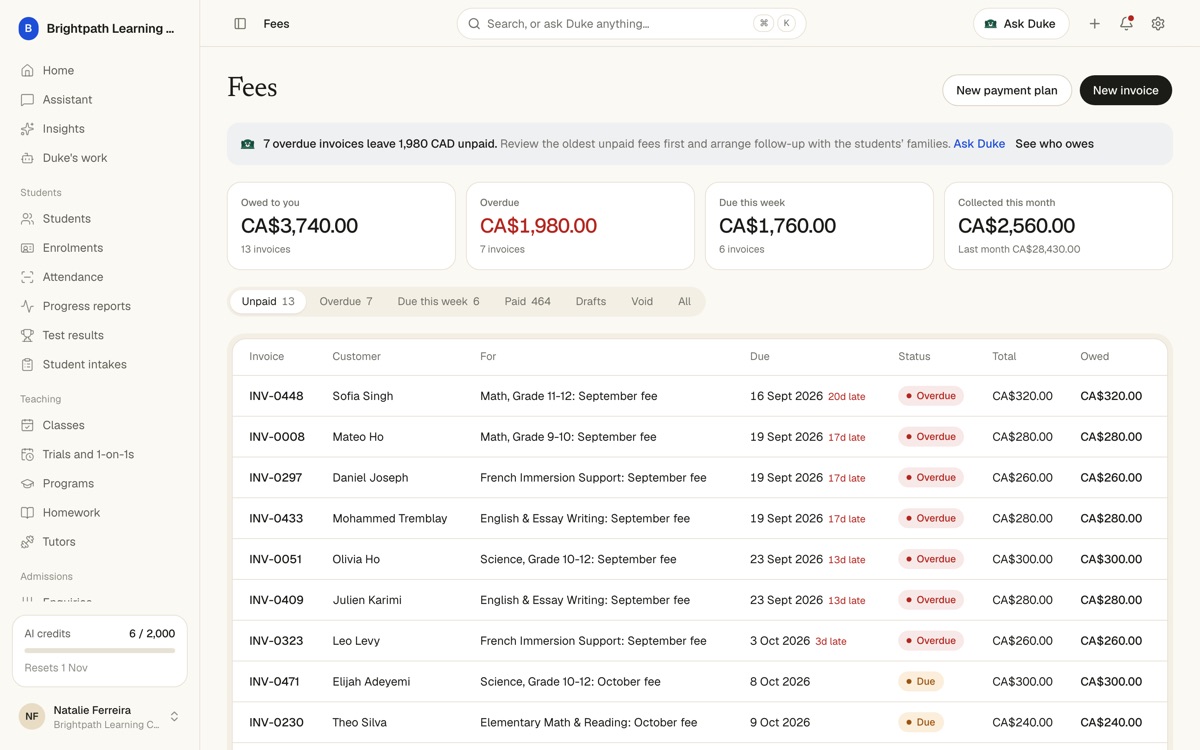Open the Overdue CA$1,980.00 card
Image resolution: width=1200 pixels, height=750 pixels.
[x=580, y=226]
